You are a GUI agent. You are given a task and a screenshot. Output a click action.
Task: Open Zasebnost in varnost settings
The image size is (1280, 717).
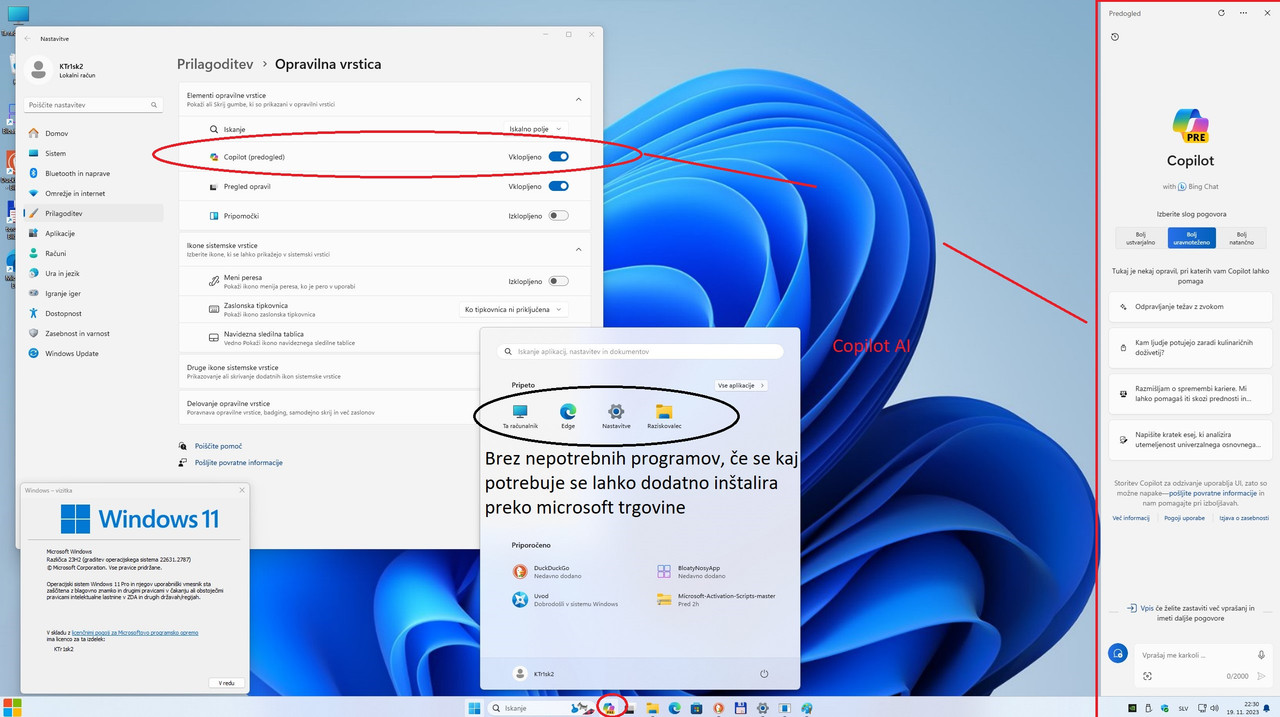pos(92,333)
